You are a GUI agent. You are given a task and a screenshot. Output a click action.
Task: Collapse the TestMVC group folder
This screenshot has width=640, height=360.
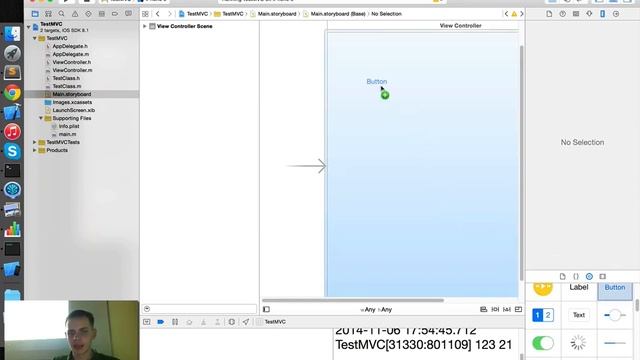[35, 38]
